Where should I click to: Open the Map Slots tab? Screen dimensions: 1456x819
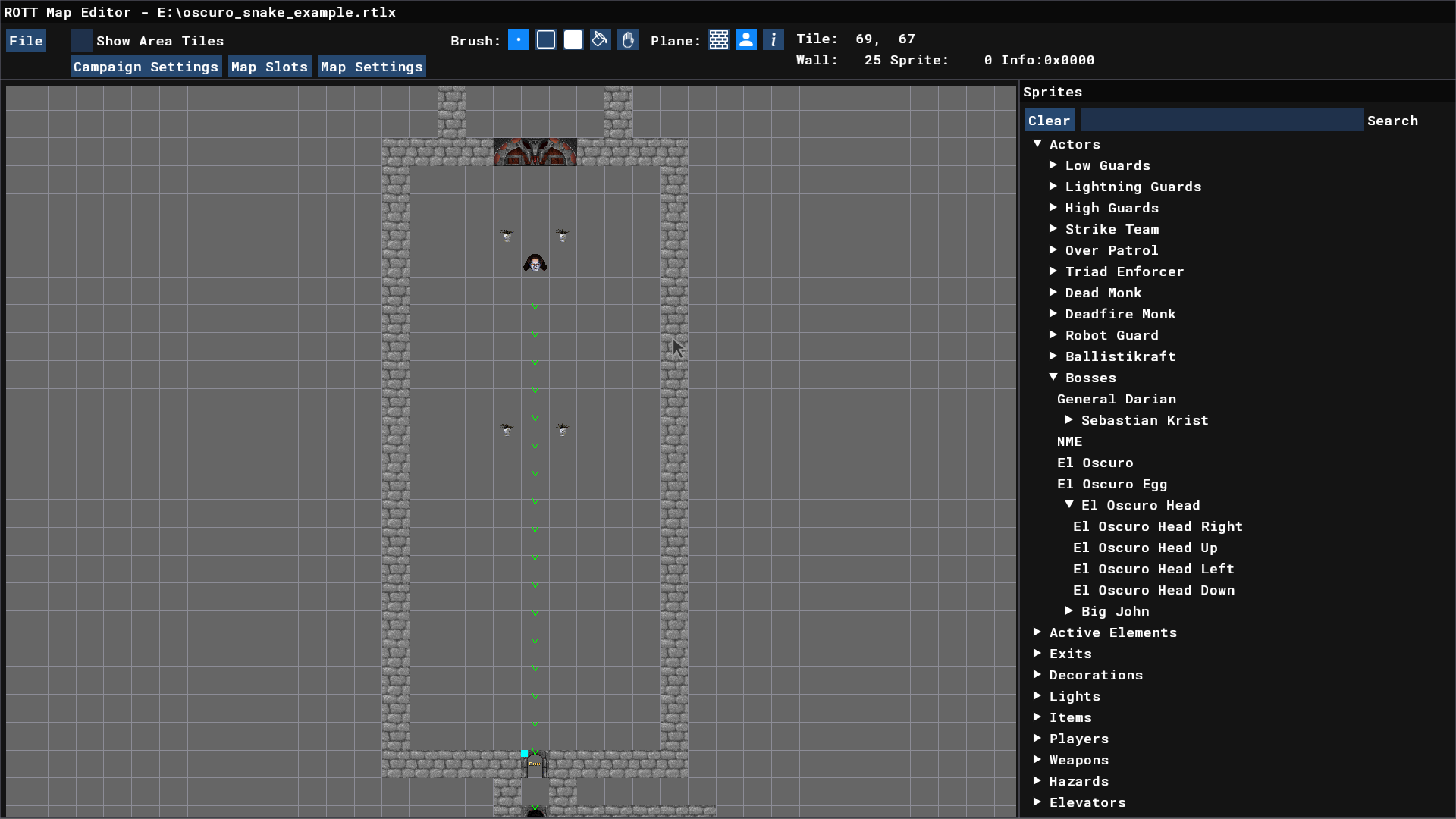coord(269,67)
